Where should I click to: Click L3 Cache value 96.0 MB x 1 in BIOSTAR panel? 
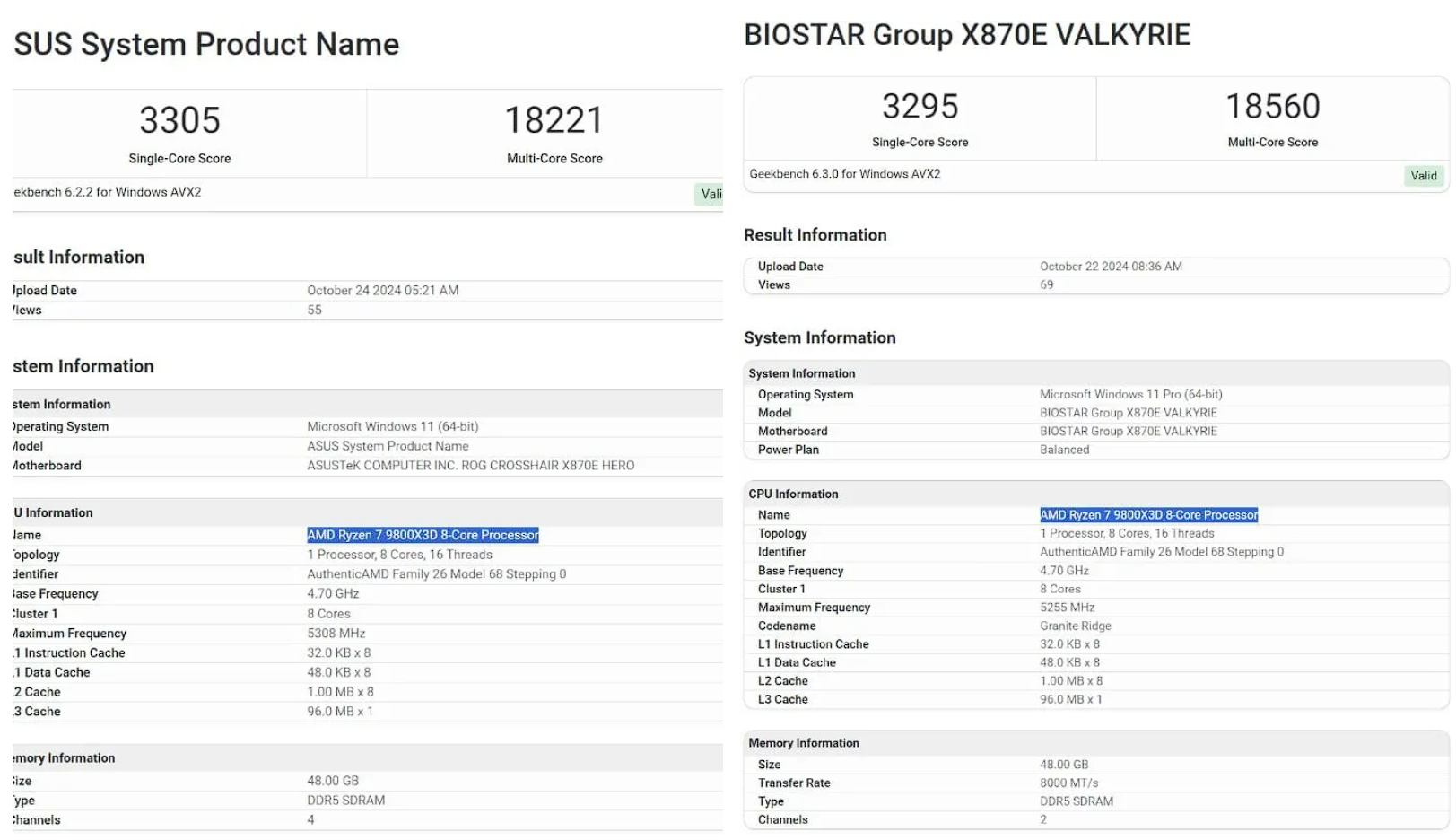(x=1070, y=700)
